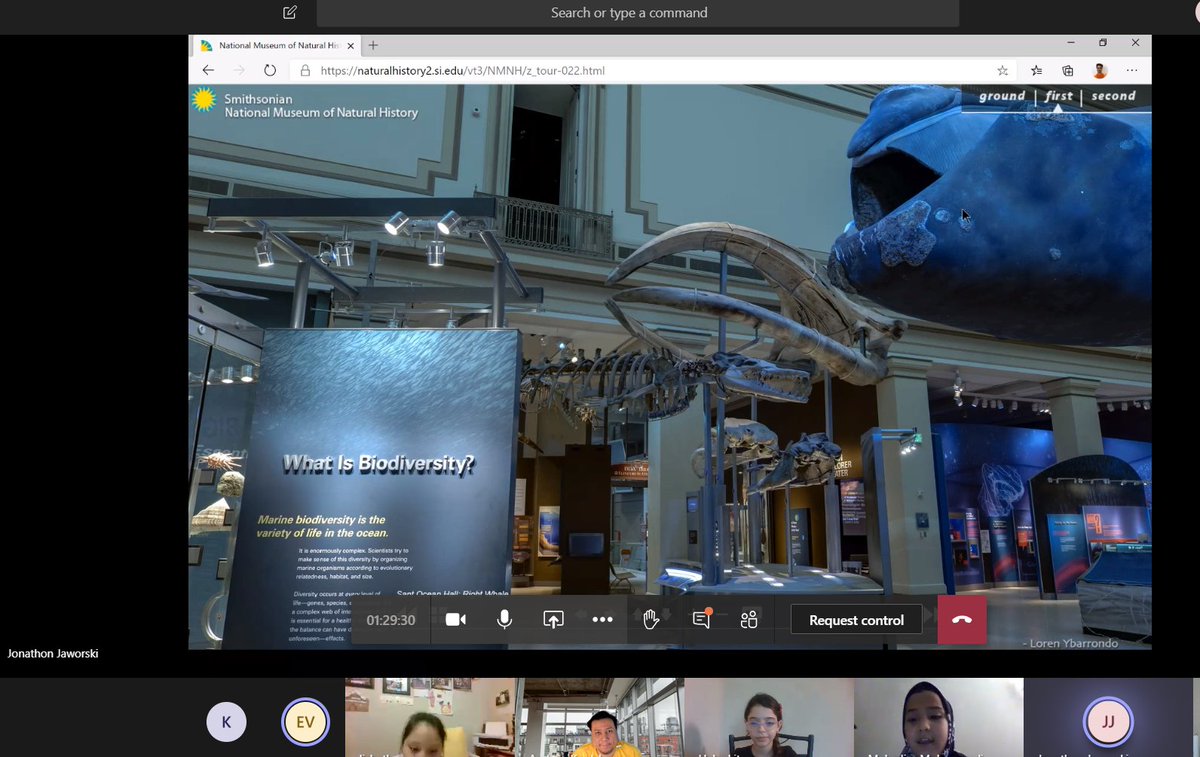Minimize the shared browser window
Image resolution: width=1200 pixels, height=757 pixels.
1071,43
